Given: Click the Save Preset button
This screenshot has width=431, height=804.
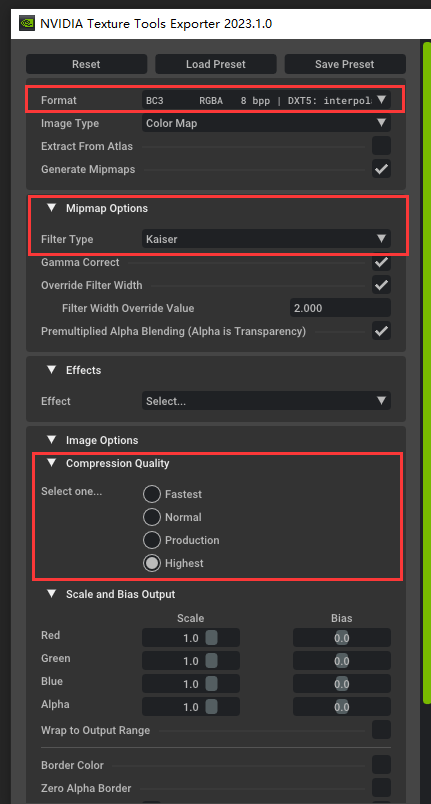Looking at the screenshot, I should [345, 64].
